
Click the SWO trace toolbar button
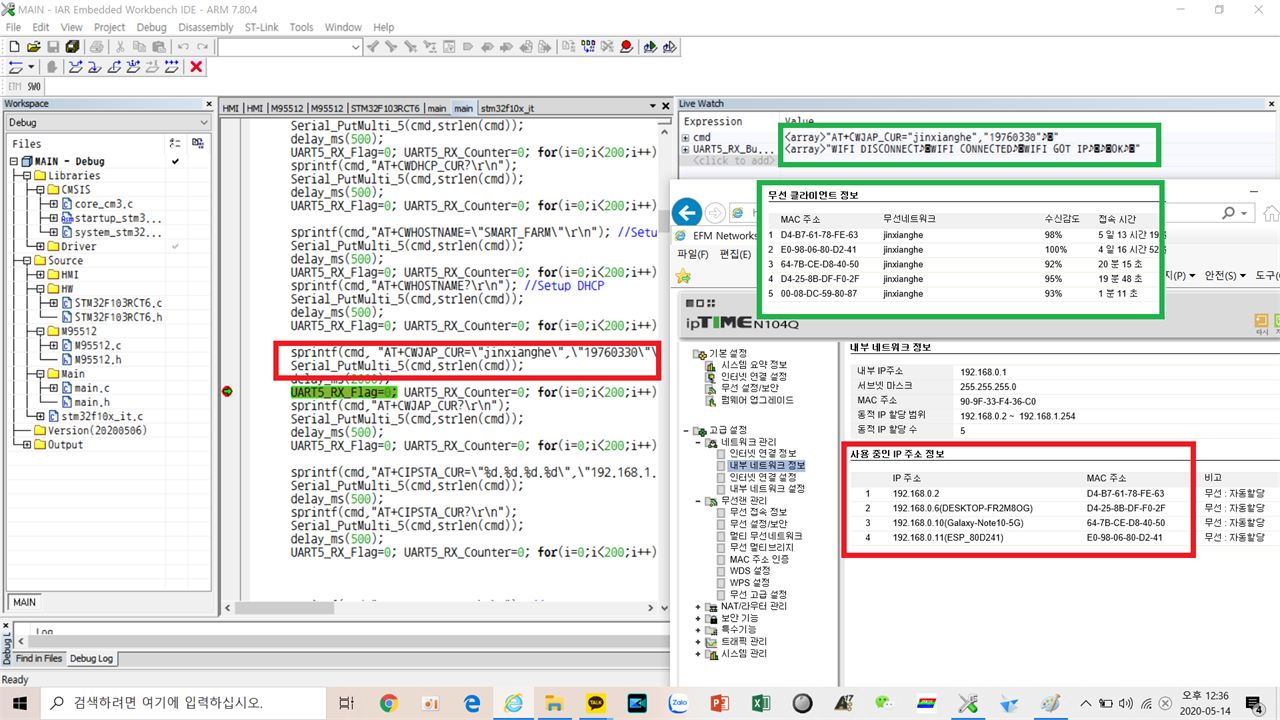[34, 87]
